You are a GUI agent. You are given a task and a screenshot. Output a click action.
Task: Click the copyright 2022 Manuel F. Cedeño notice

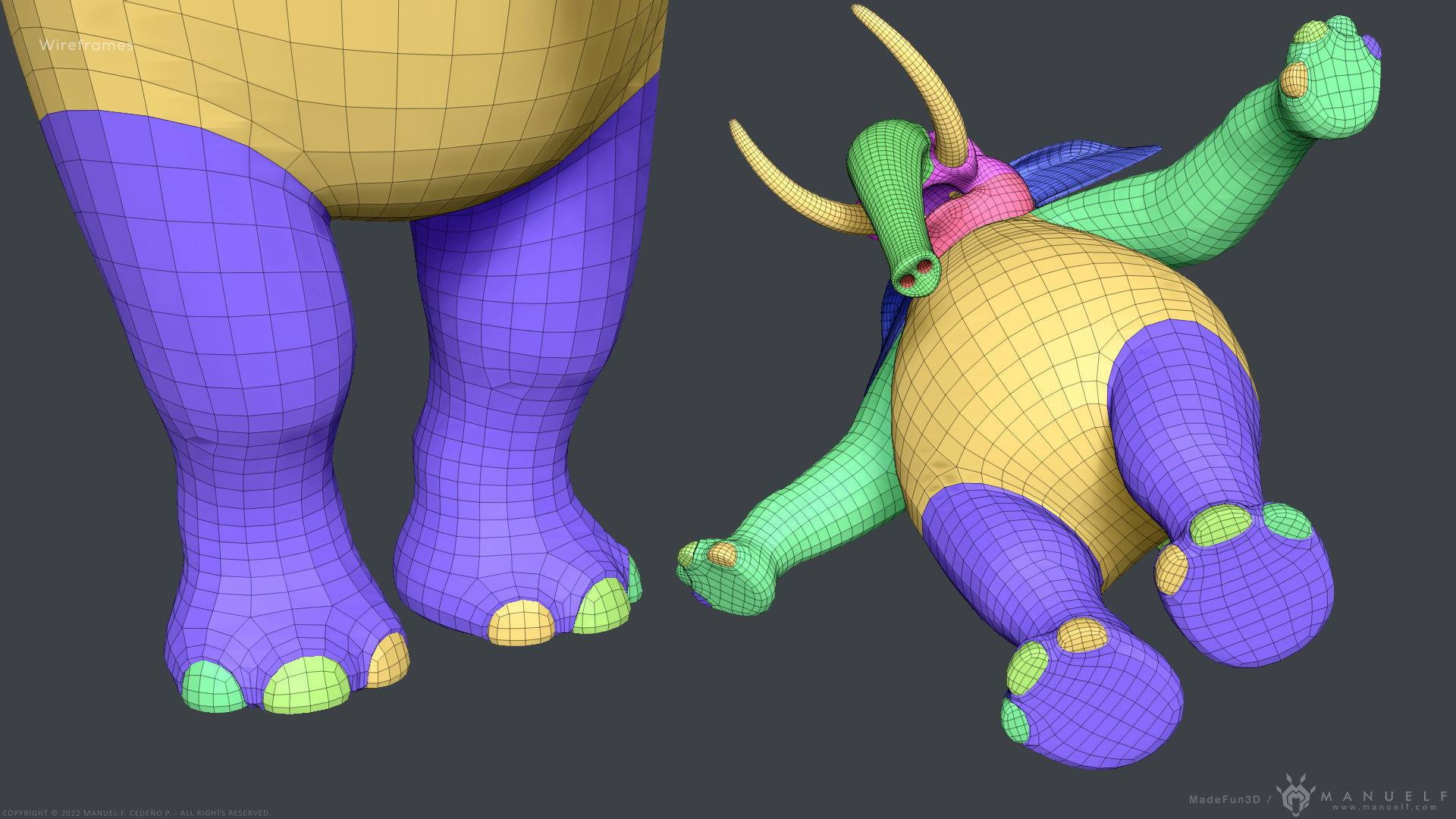point(136,813)
